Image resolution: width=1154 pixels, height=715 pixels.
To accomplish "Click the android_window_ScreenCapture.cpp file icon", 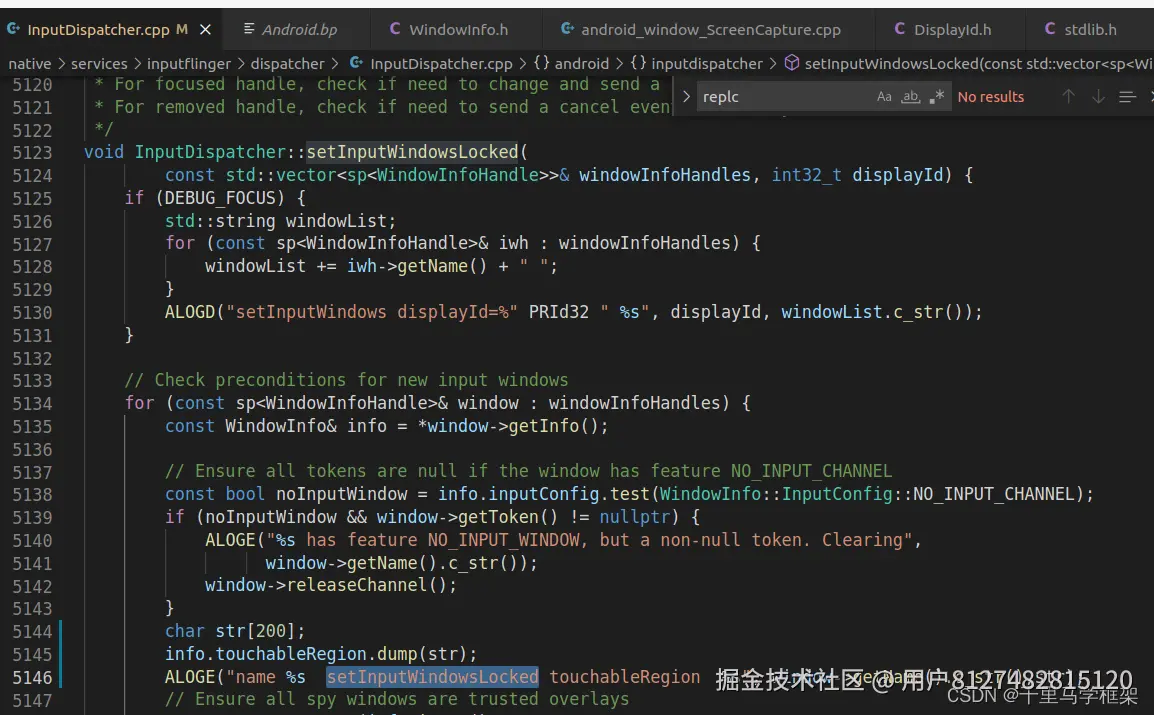I will pyautogui.click(x=567, y=29).
